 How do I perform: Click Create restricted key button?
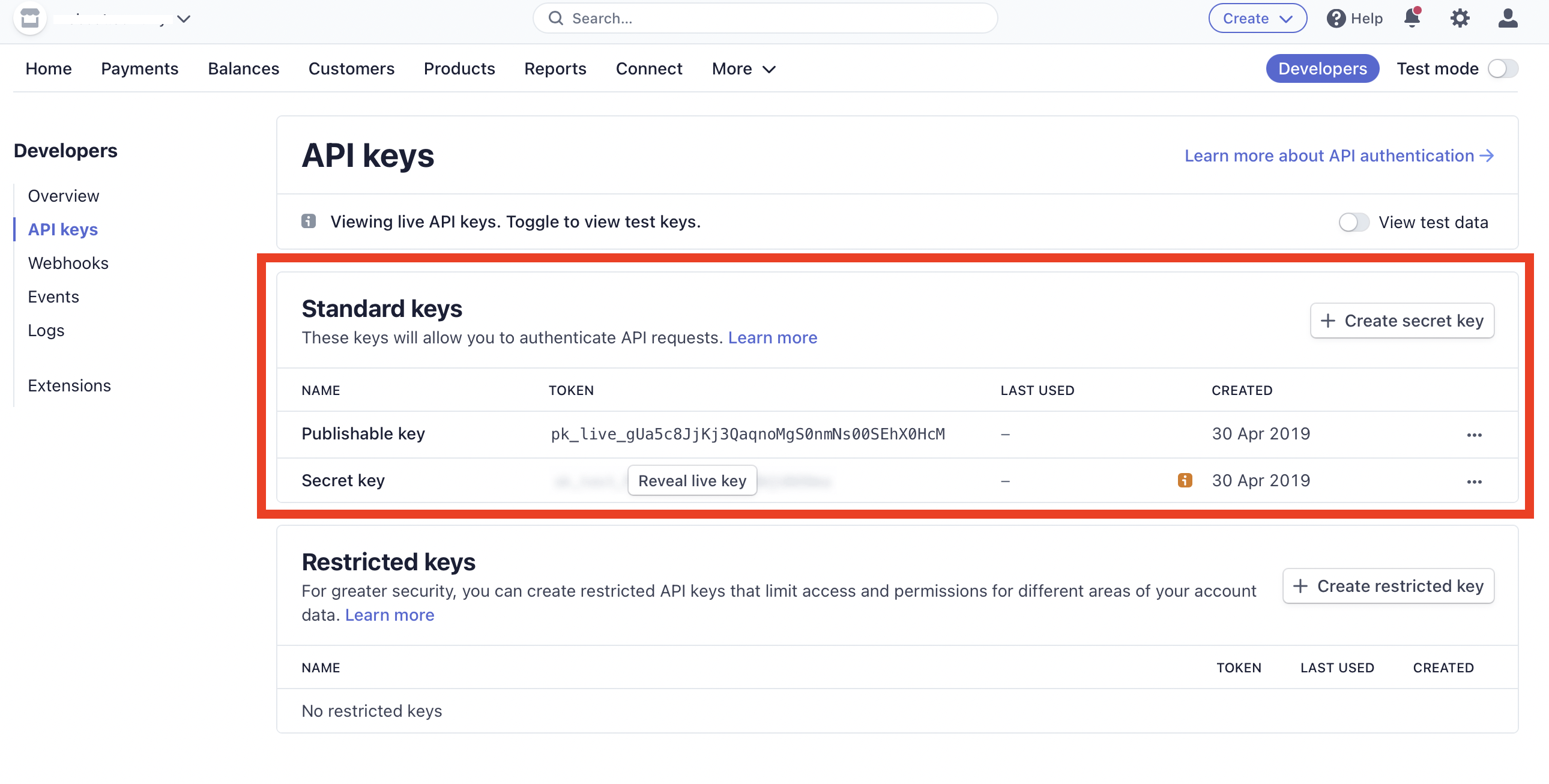pos(1388,585)
